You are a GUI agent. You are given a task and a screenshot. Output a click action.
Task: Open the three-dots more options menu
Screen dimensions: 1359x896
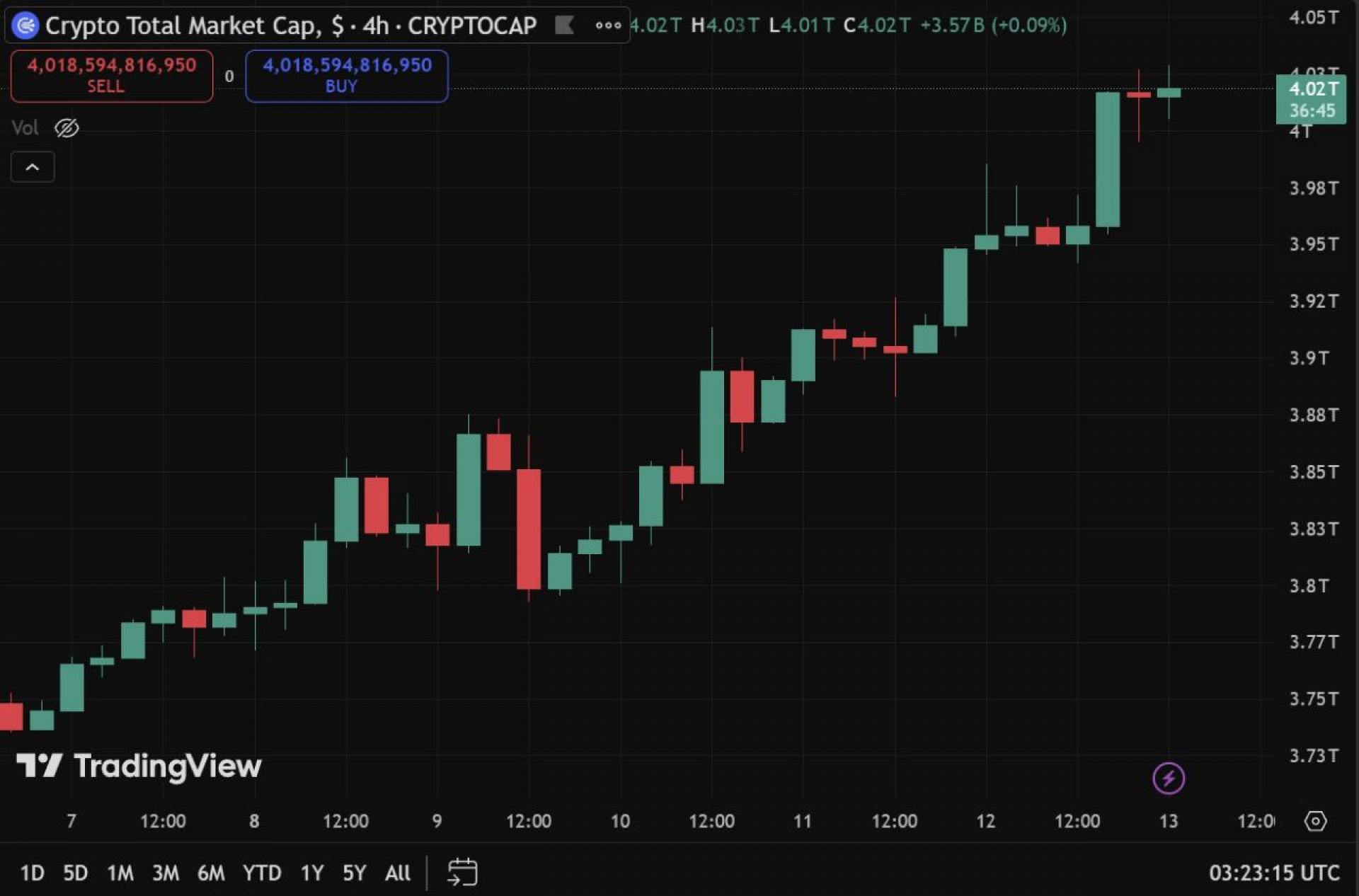pyautogui.click(x=608, y=25)
